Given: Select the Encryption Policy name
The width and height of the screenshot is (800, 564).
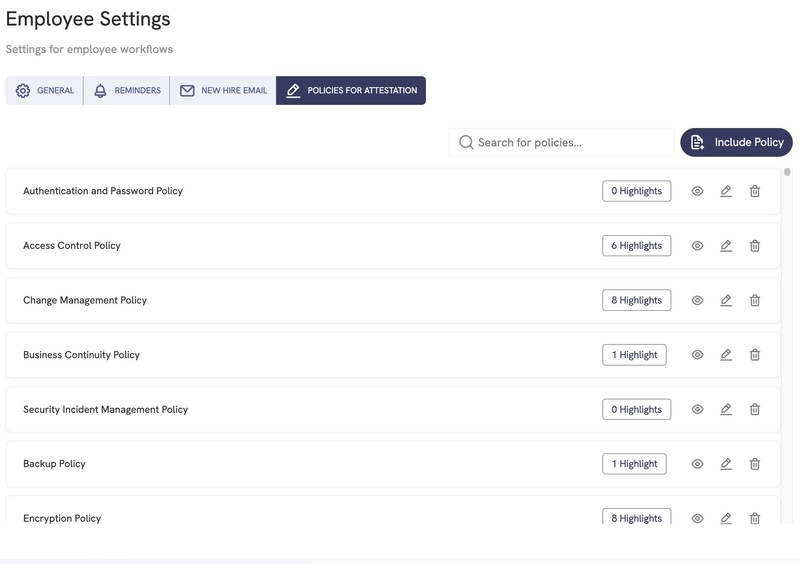Looking at the screenshot, I should (62, 519).
